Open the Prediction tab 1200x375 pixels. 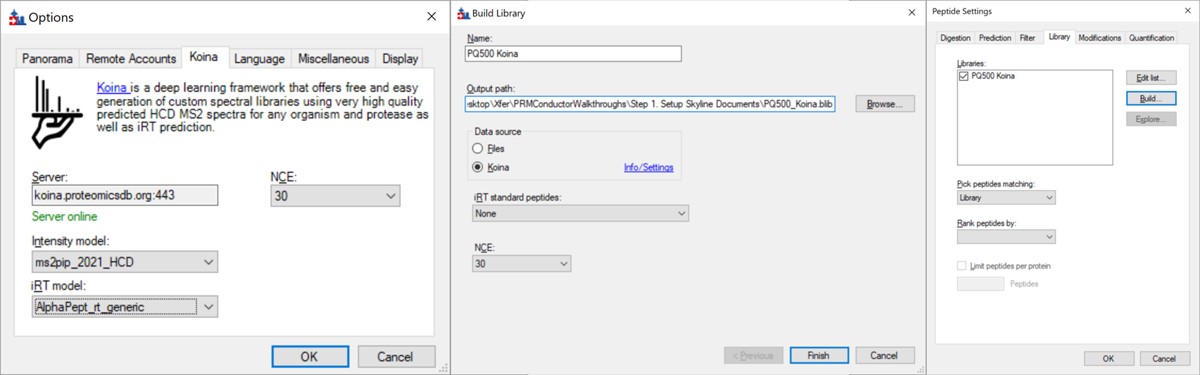click(995, 38)
